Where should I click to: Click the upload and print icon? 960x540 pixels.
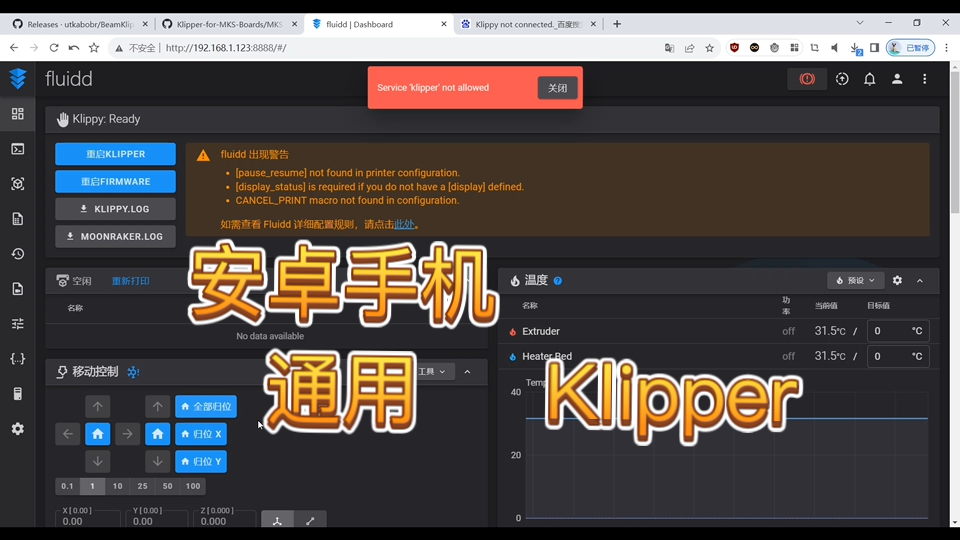(842, 79)
